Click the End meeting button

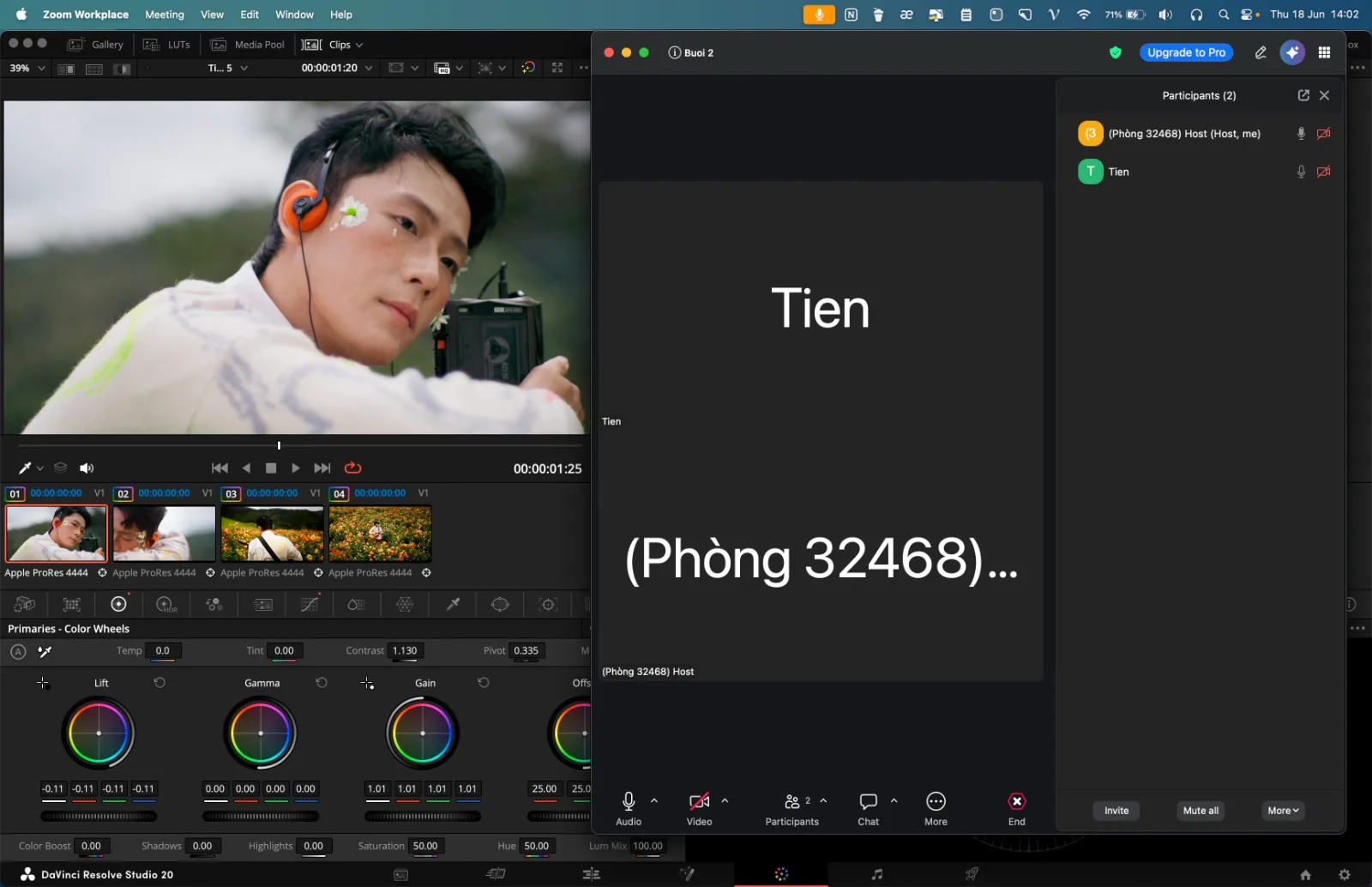1016,808
